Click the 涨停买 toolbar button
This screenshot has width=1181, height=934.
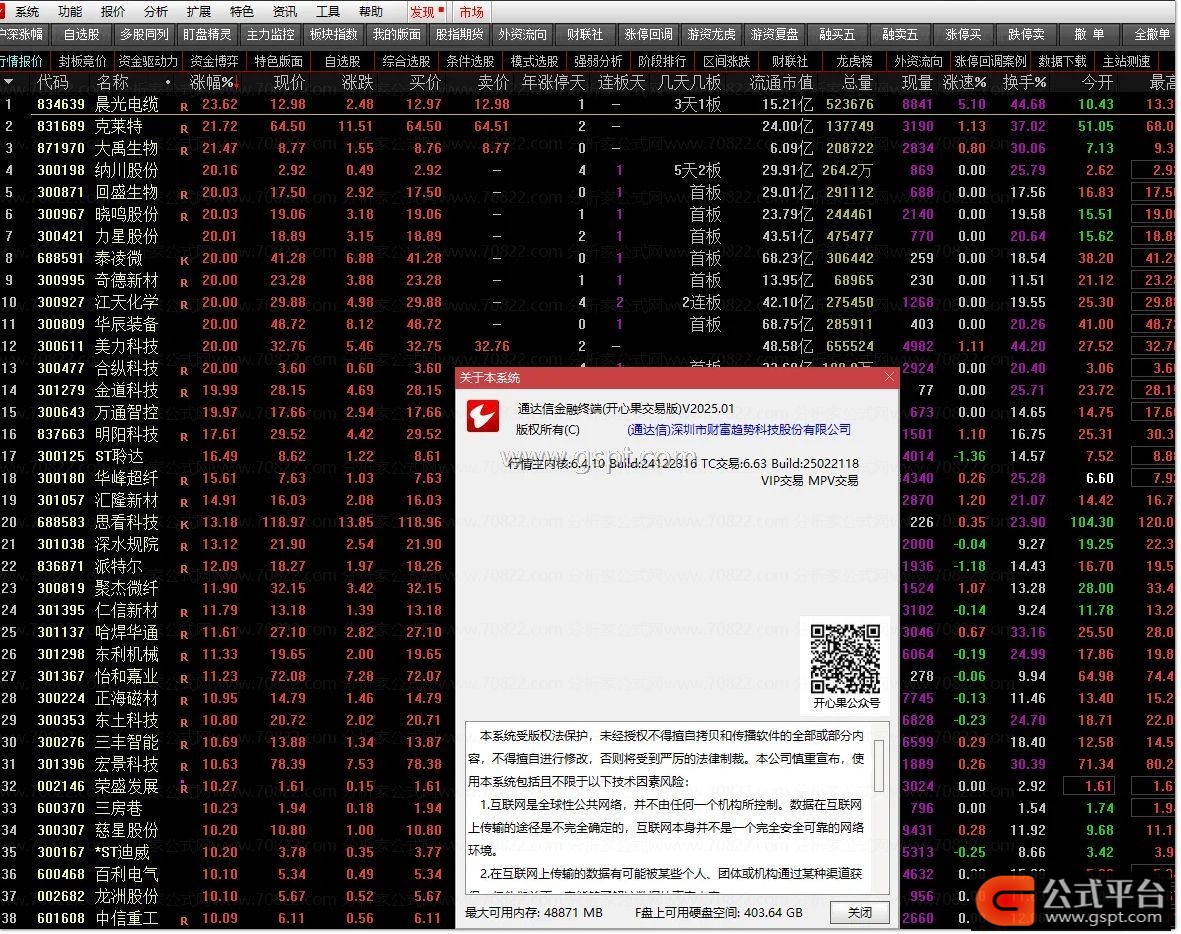963,34
